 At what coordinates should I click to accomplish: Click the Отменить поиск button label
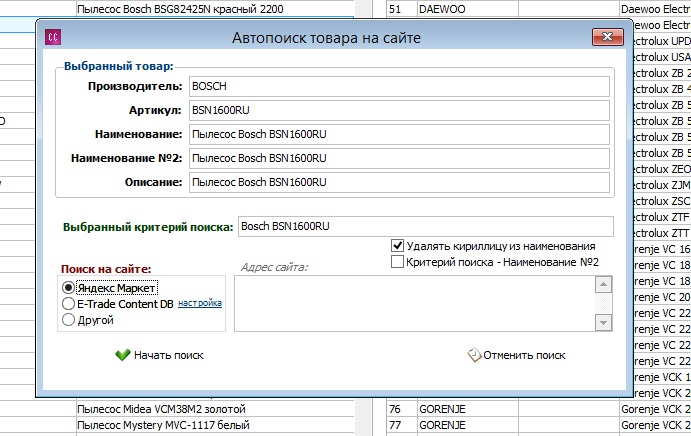click(524, 355)
